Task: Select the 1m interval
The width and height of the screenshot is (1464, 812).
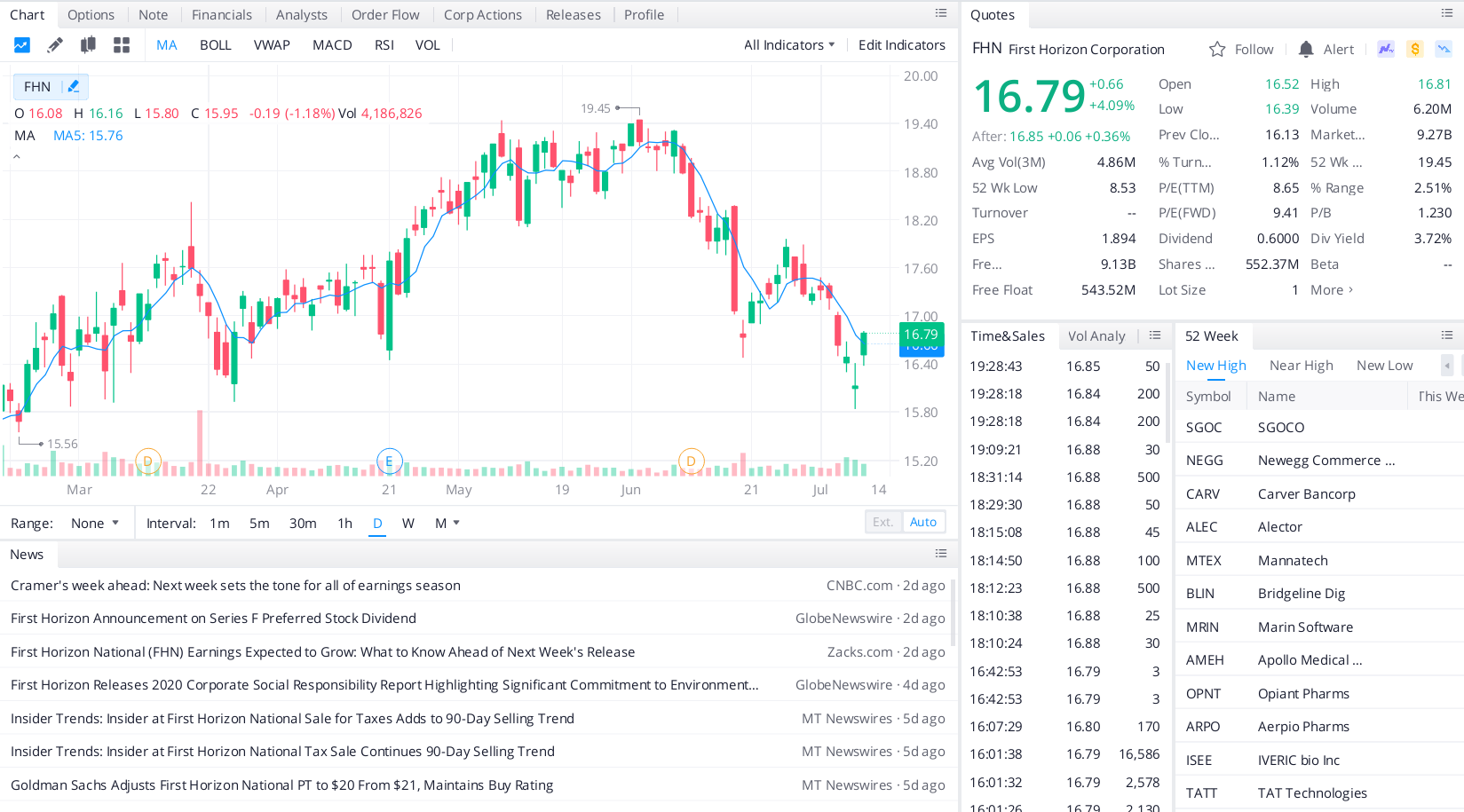Action: coord(220,524)
